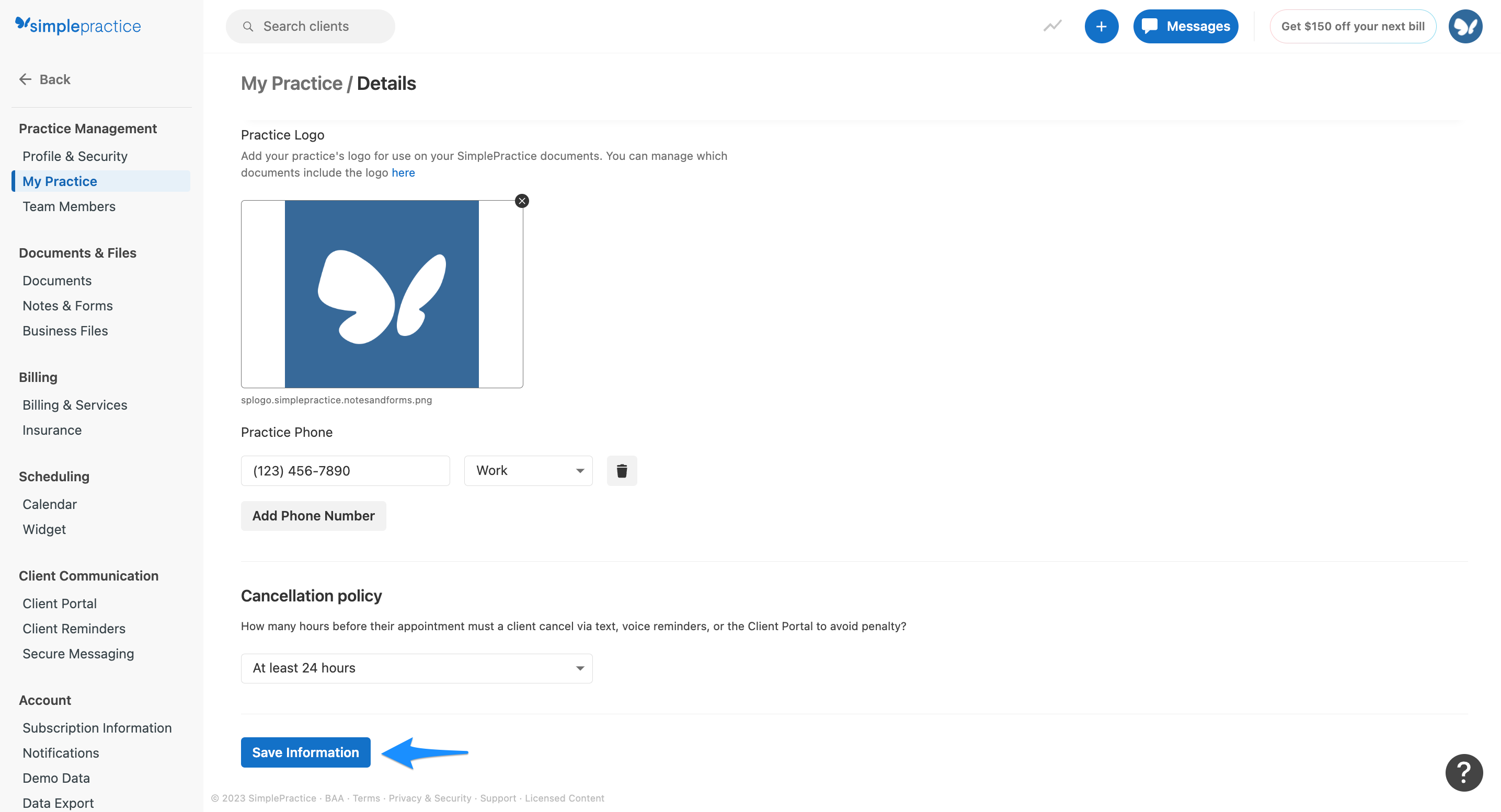1501x812 pixels.
Task: Navigate to Team Members
Action: point(69,206)
